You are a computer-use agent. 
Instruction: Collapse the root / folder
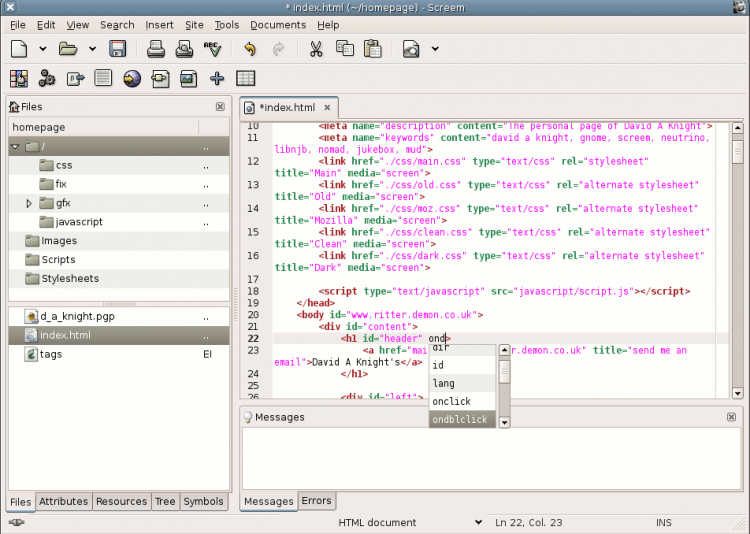[x=15, y=147]
